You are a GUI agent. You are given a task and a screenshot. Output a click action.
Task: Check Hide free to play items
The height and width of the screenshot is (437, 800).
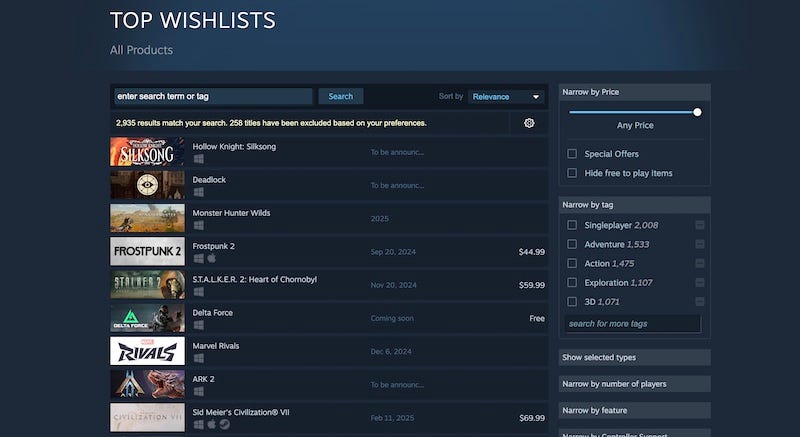click(572, 173)
